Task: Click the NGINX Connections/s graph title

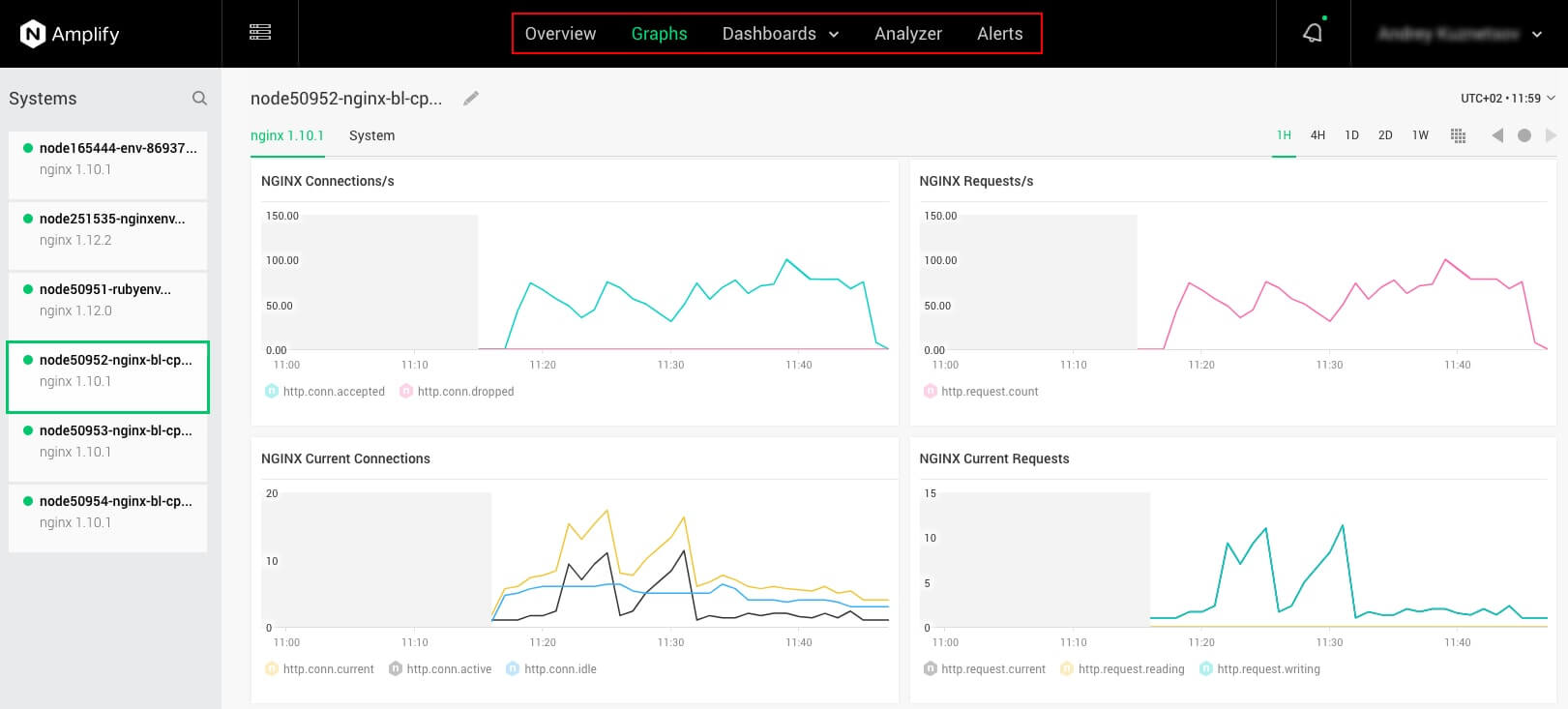Action: [x=328, y=181]
